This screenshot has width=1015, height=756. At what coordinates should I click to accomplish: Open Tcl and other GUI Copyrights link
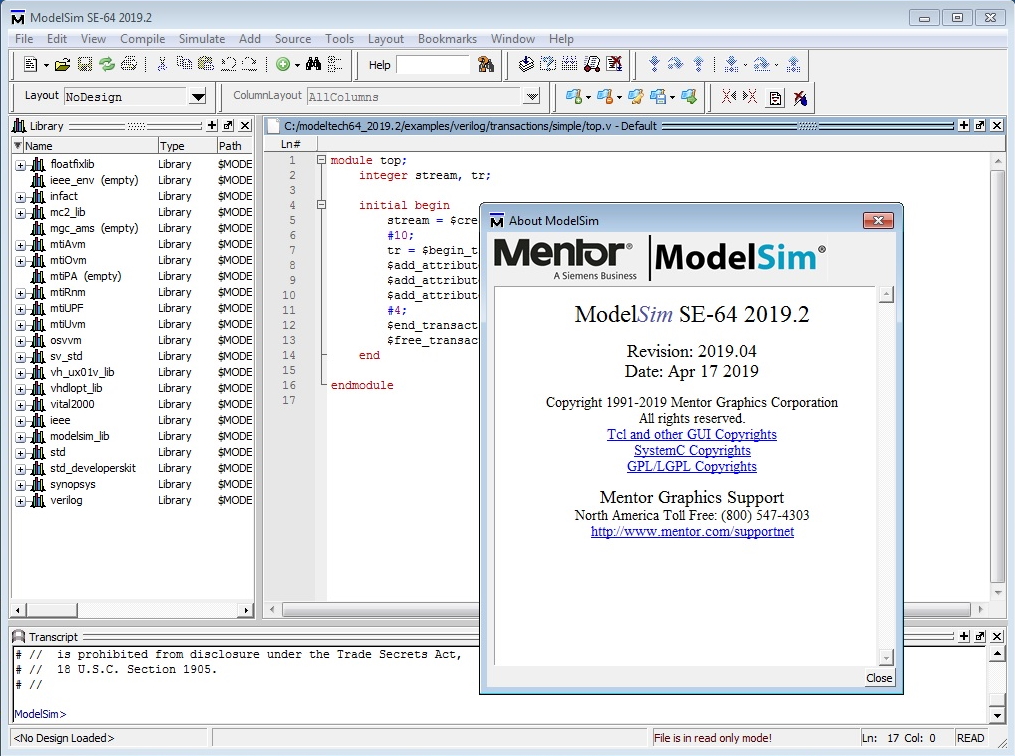click(x=691, y=434)
